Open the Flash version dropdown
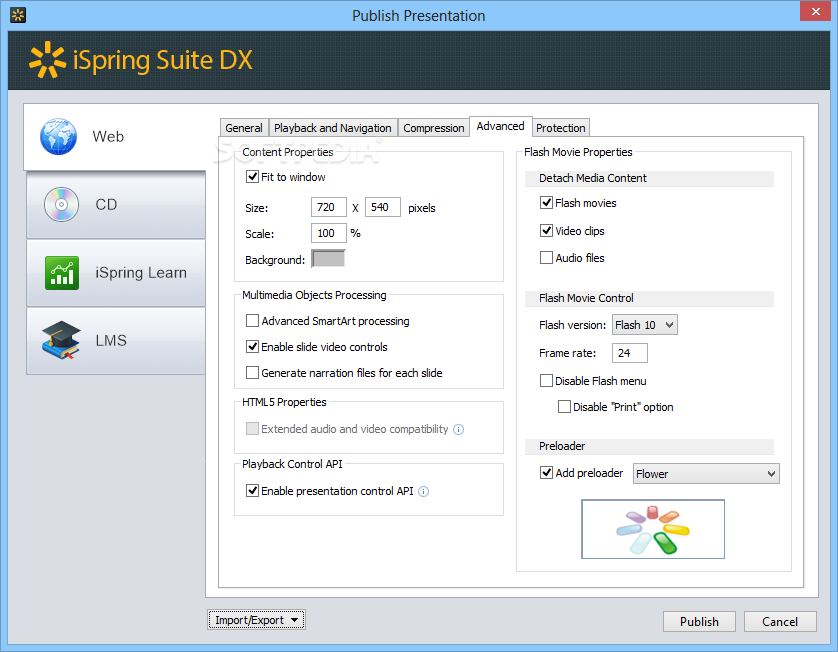 [645, 325]
